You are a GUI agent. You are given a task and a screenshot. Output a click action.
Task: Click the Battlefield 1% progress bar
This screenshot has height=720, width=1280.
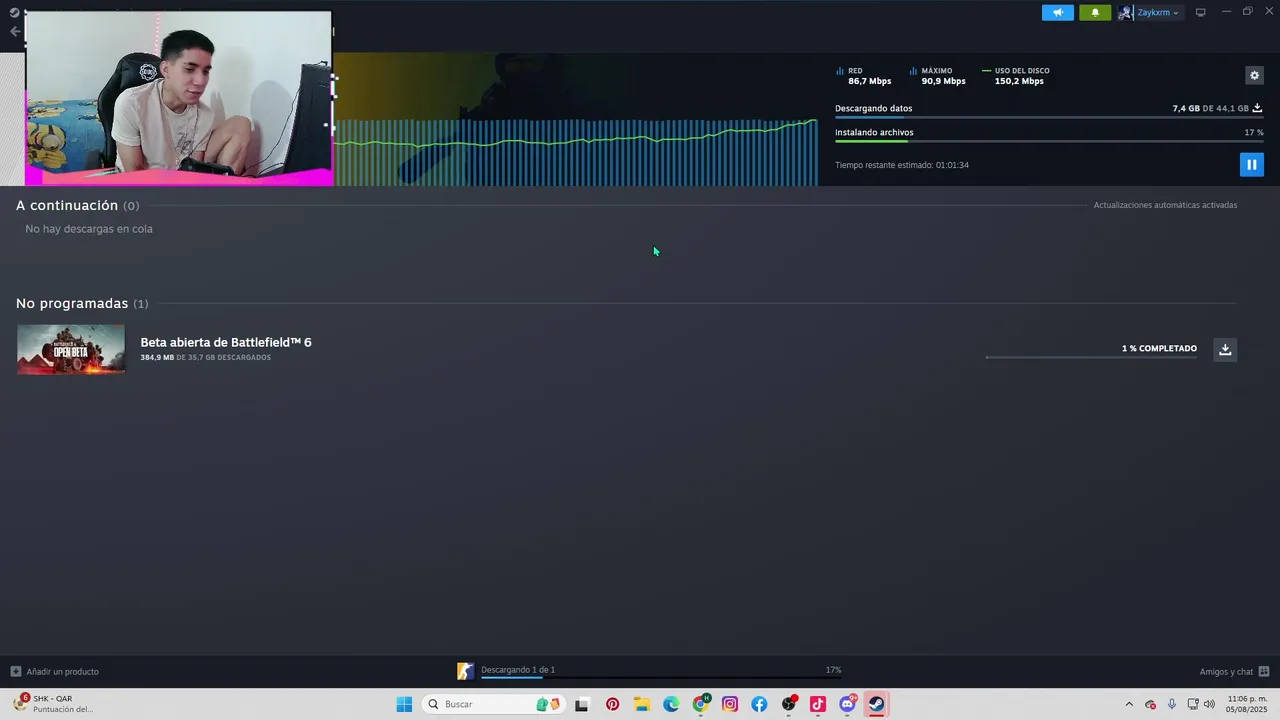point(1091,357)
